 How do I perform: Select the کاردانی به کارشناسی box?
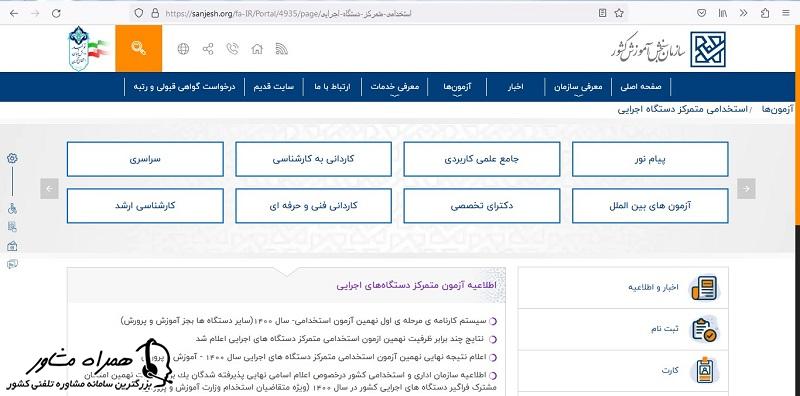coord(313,159)
